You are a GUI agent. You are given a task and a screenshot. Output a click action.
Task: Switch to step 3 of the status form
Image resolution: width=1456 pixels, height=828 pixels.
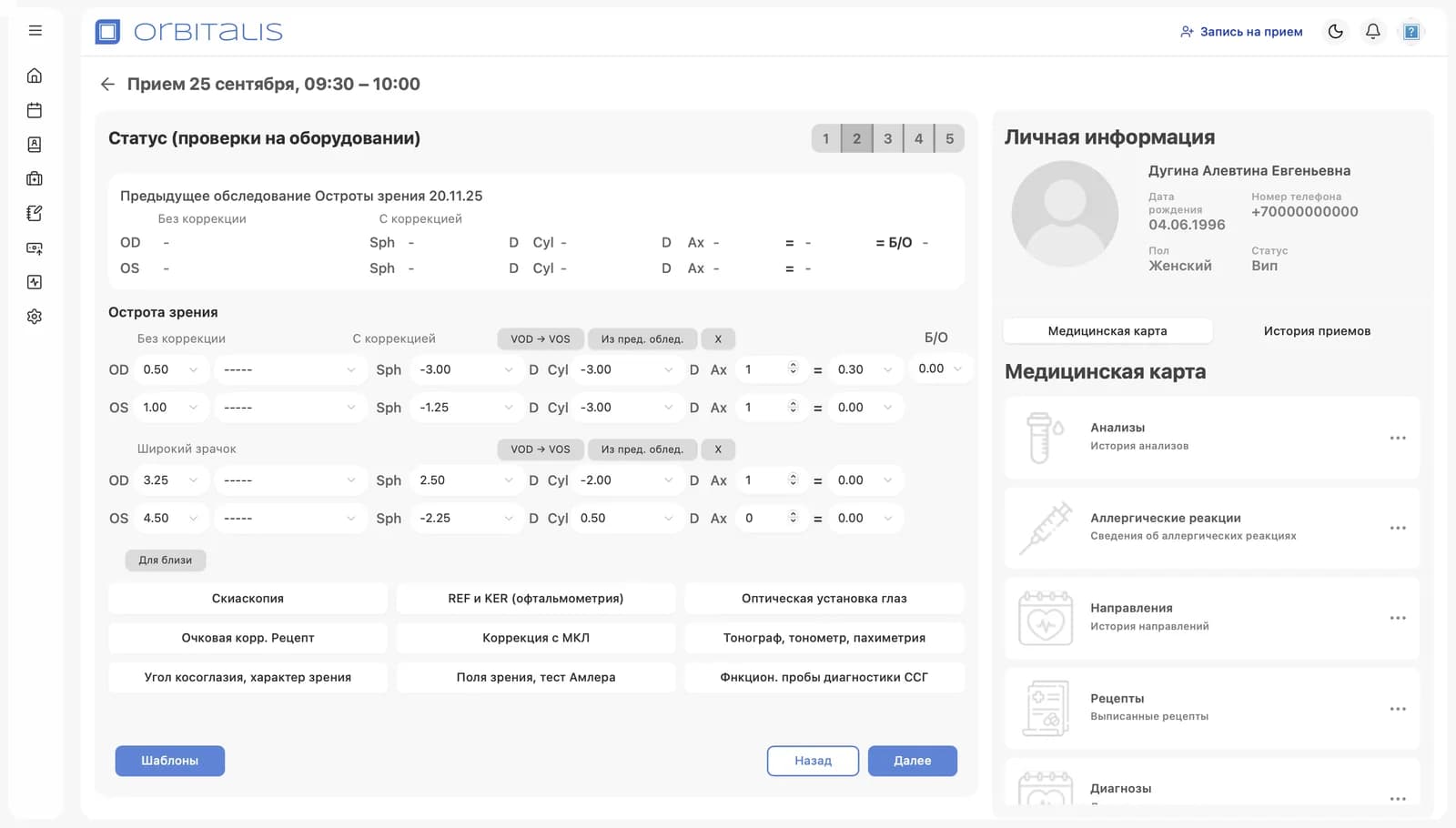click(x=888, y=138)
